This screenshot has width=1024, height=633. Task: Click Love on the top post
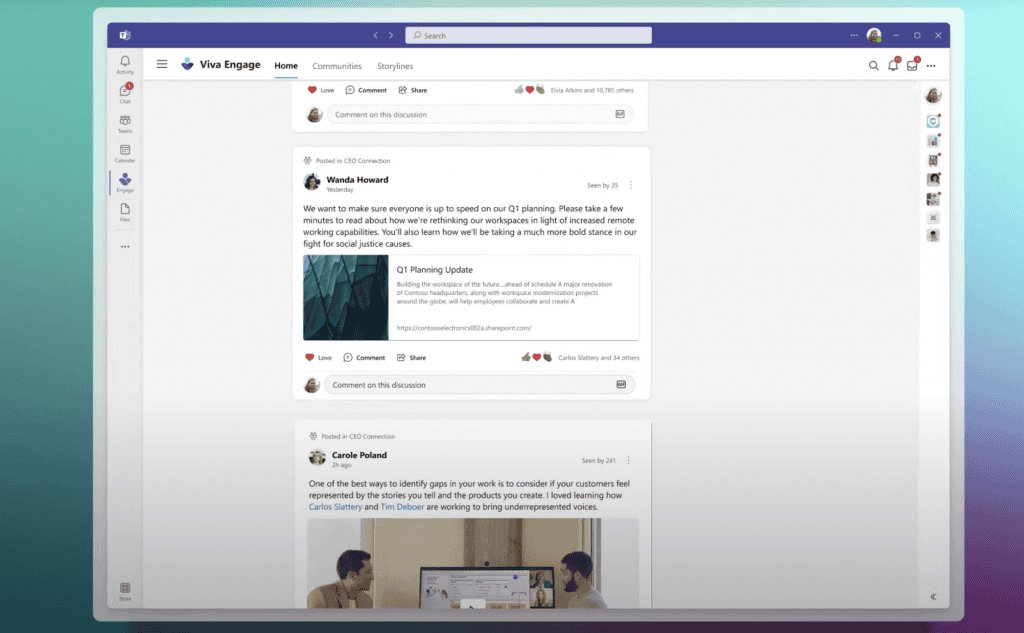(x=321, y=90)
